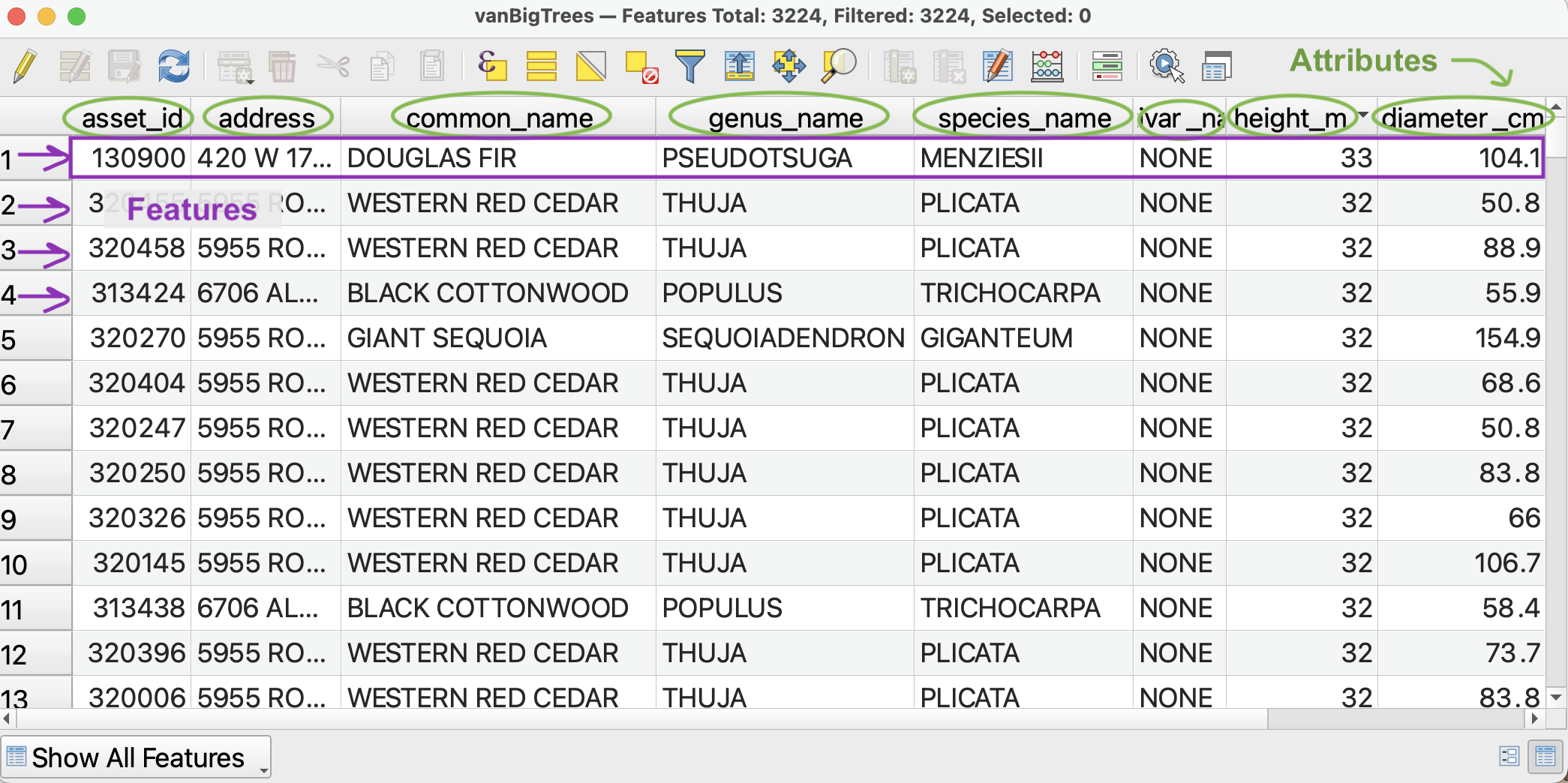The image size is (1568, 783).
Task: Open the field calculator abacus icon
Action: pyautogui.click(x=1047, y=66)
